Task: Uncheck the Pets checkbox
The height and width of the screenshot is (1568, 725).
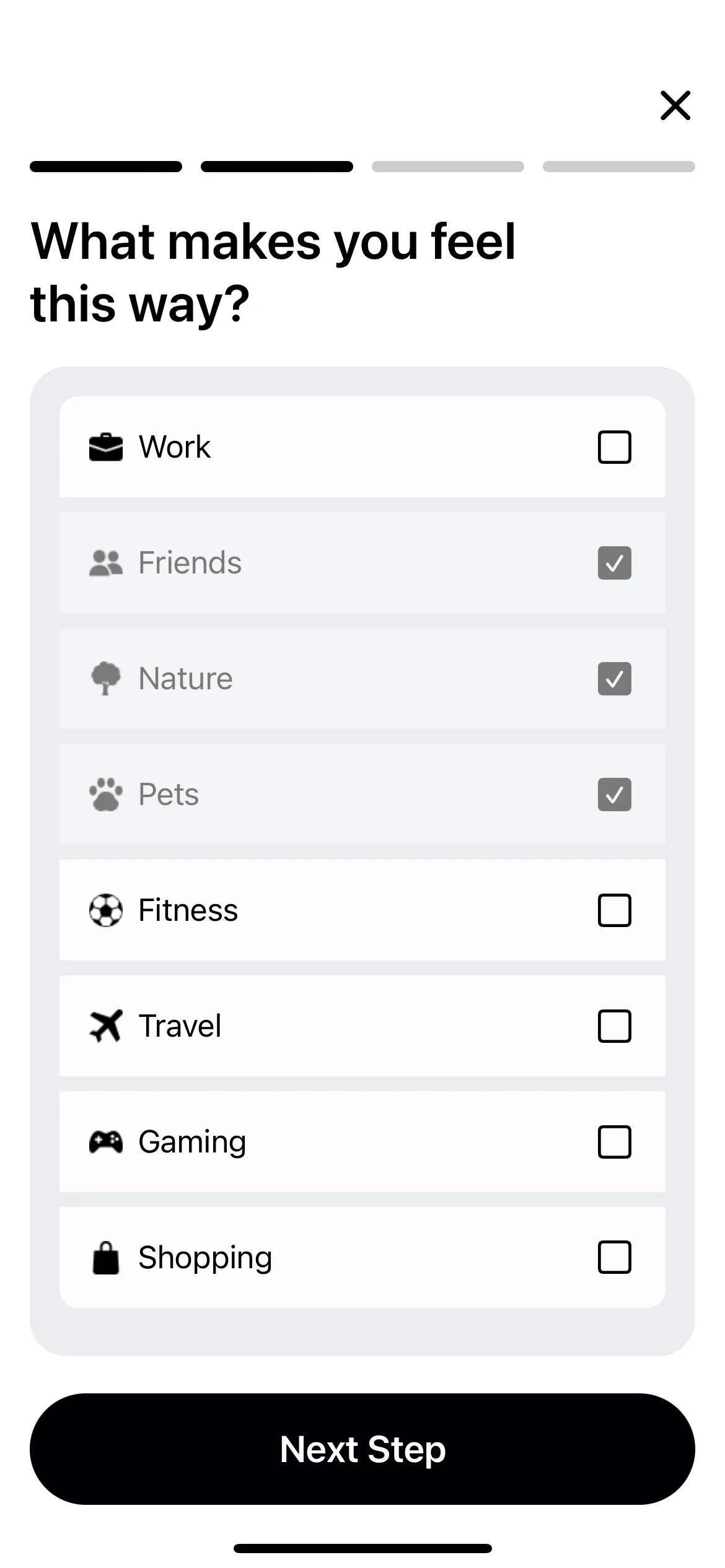Action: [615, 795]
